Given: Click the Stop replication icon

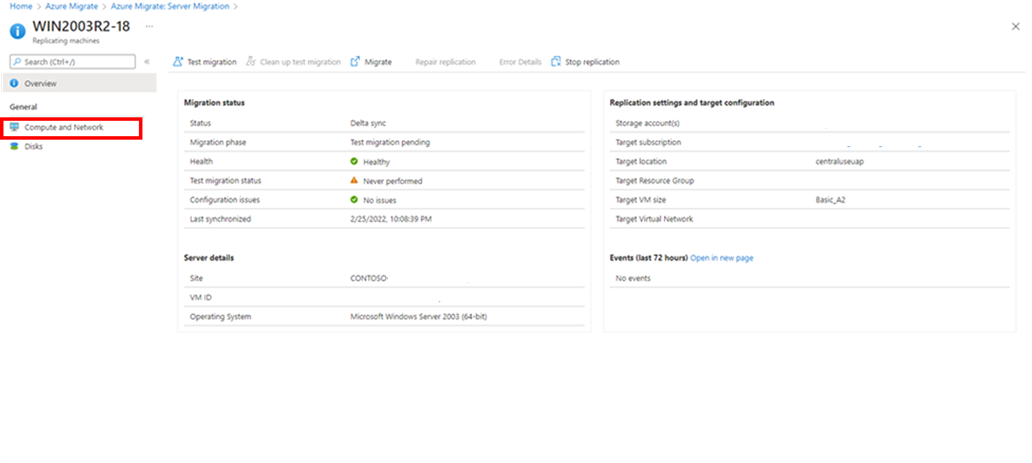Looking at the screenshot, I should coord(556,62).
